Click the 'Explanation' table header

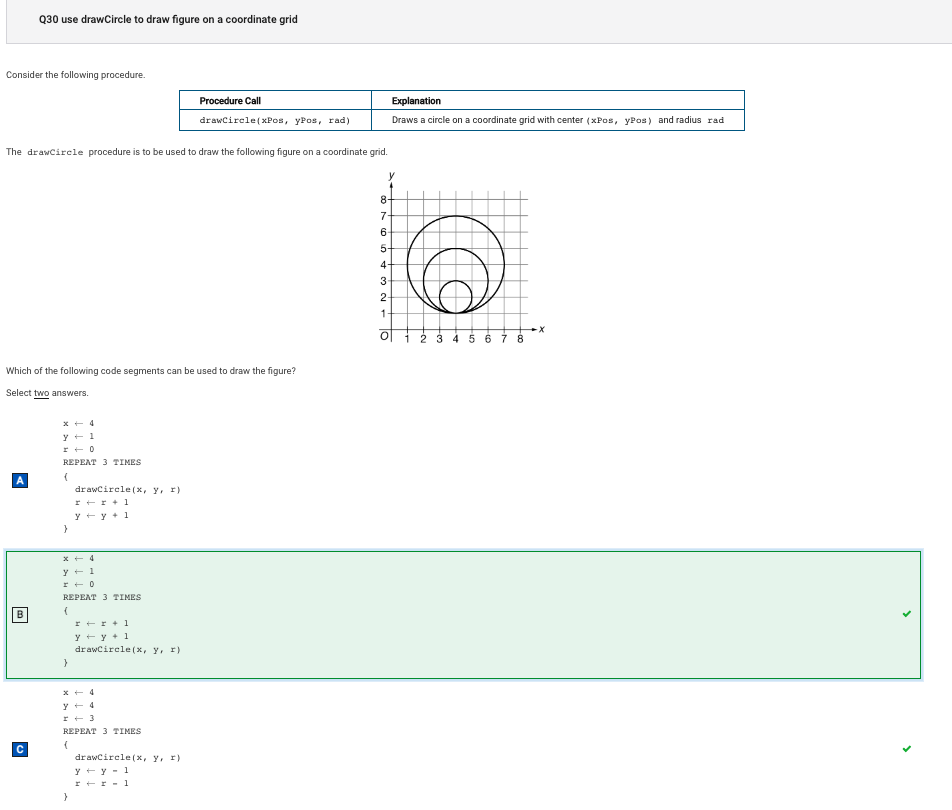416,101
